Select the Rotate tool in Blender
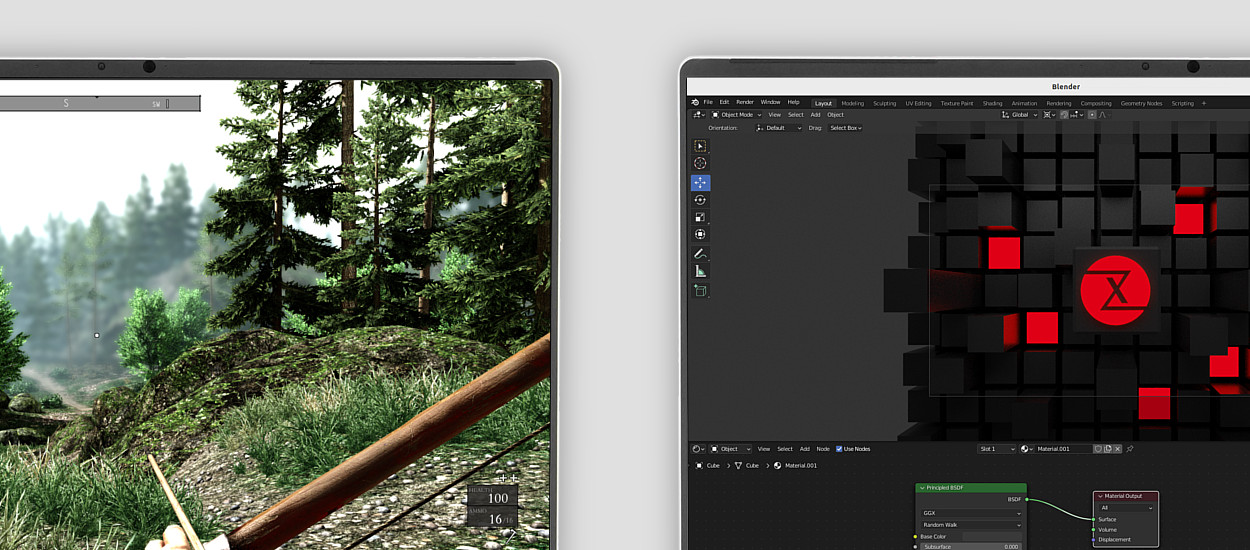1250x550 pixels. 700,200
